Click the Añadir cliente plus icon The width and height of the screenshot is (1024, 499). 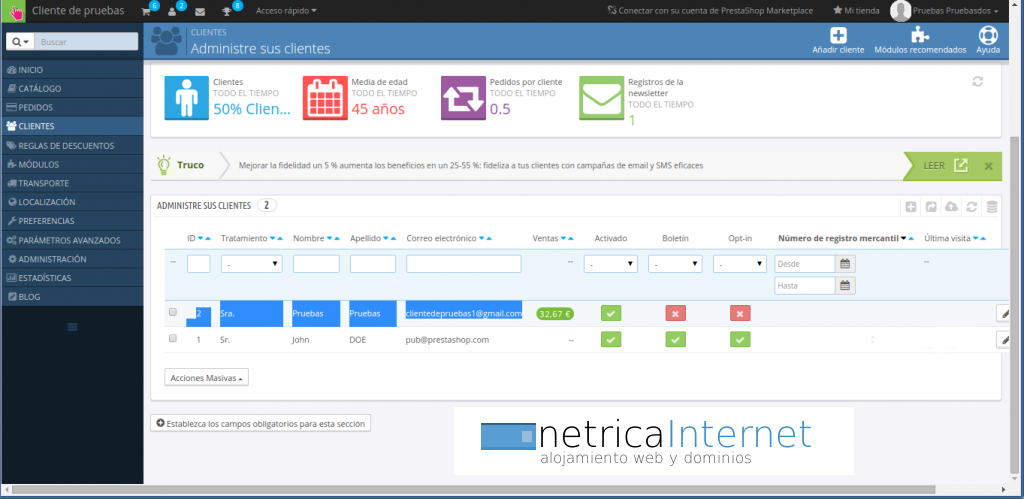click(x=838, y=35)
